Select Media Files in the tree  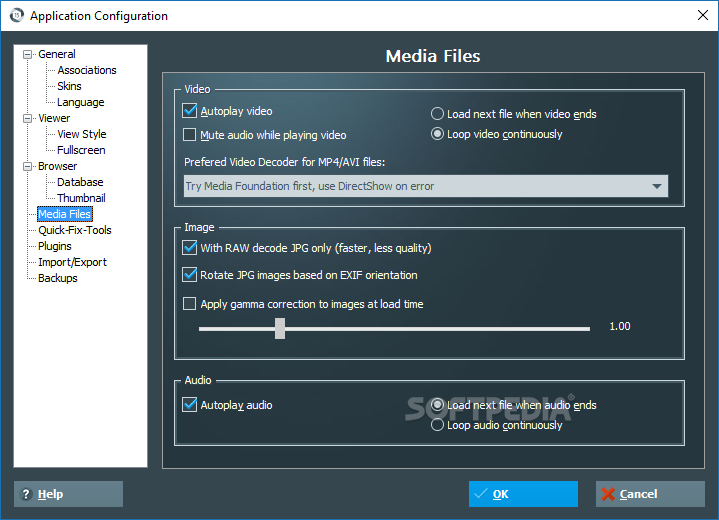coord(65,214)
